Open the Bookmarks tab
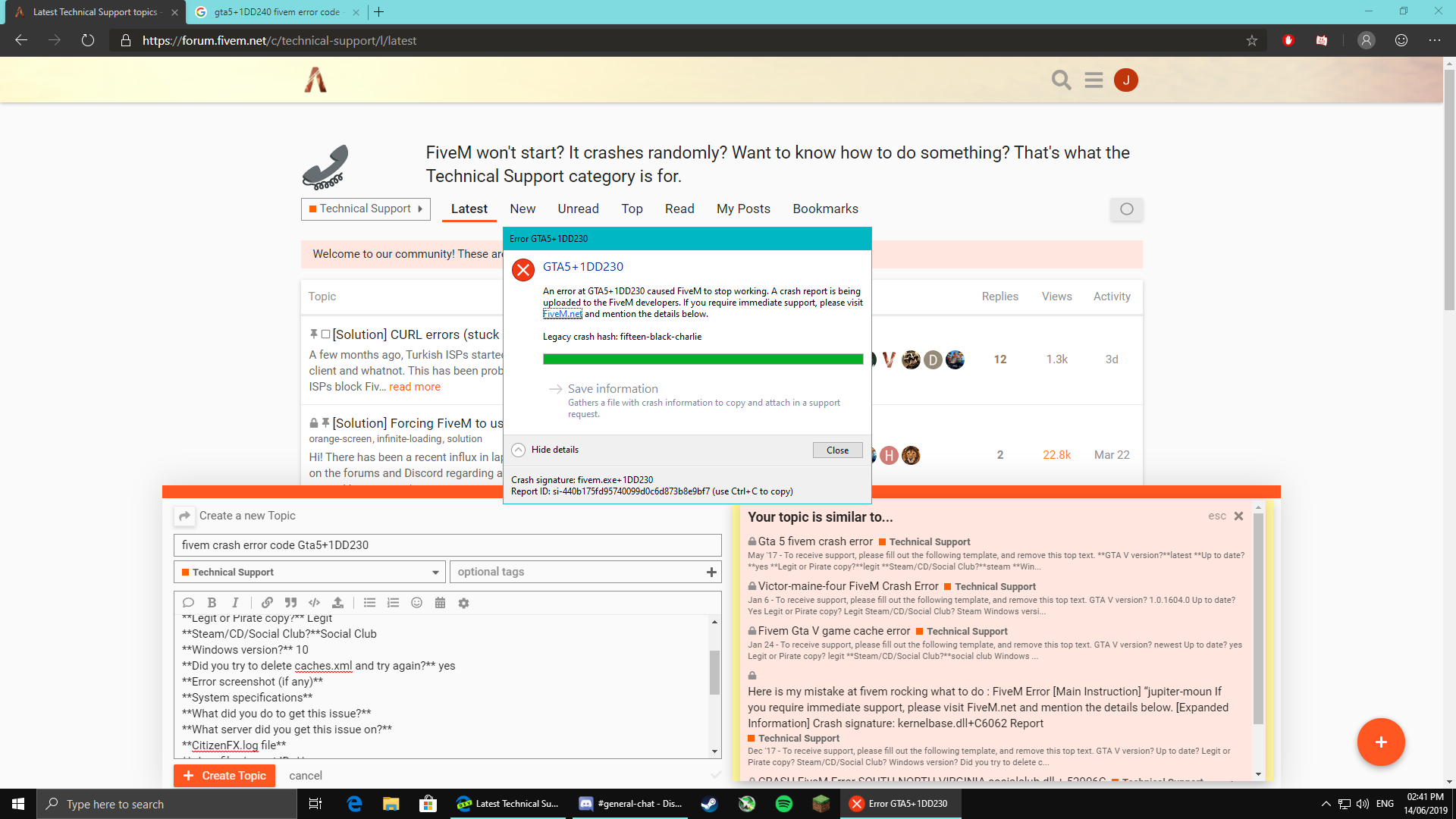 tap(825, 209)
